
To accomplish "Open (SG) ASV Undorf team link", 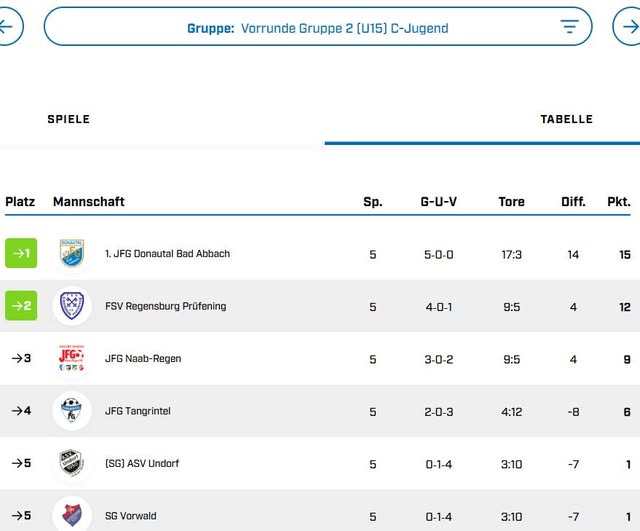I will point(142,464).
